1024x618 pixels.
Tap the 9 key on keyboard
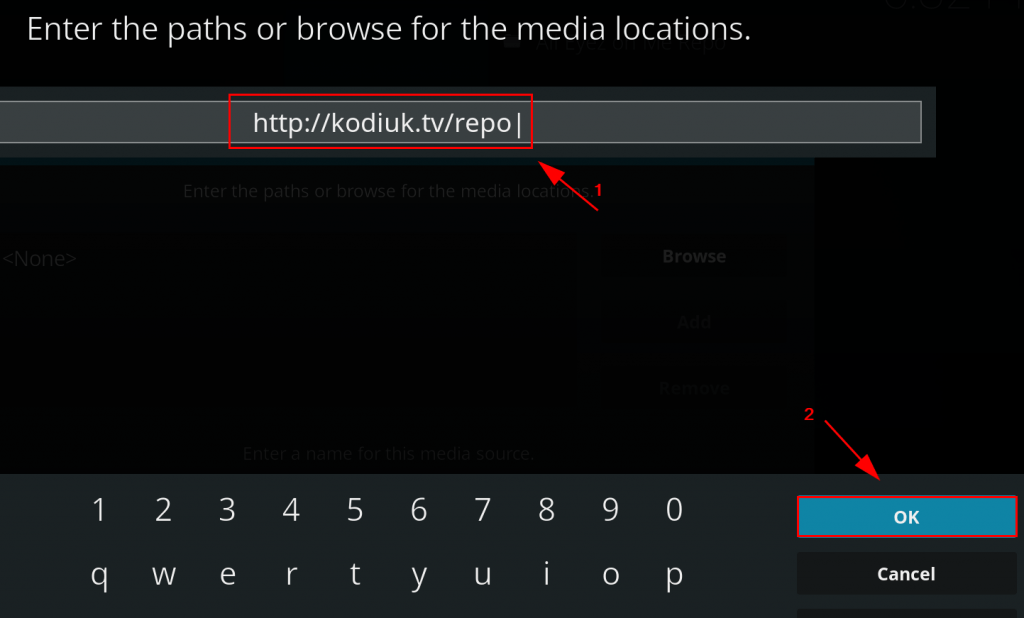[611, 510]
